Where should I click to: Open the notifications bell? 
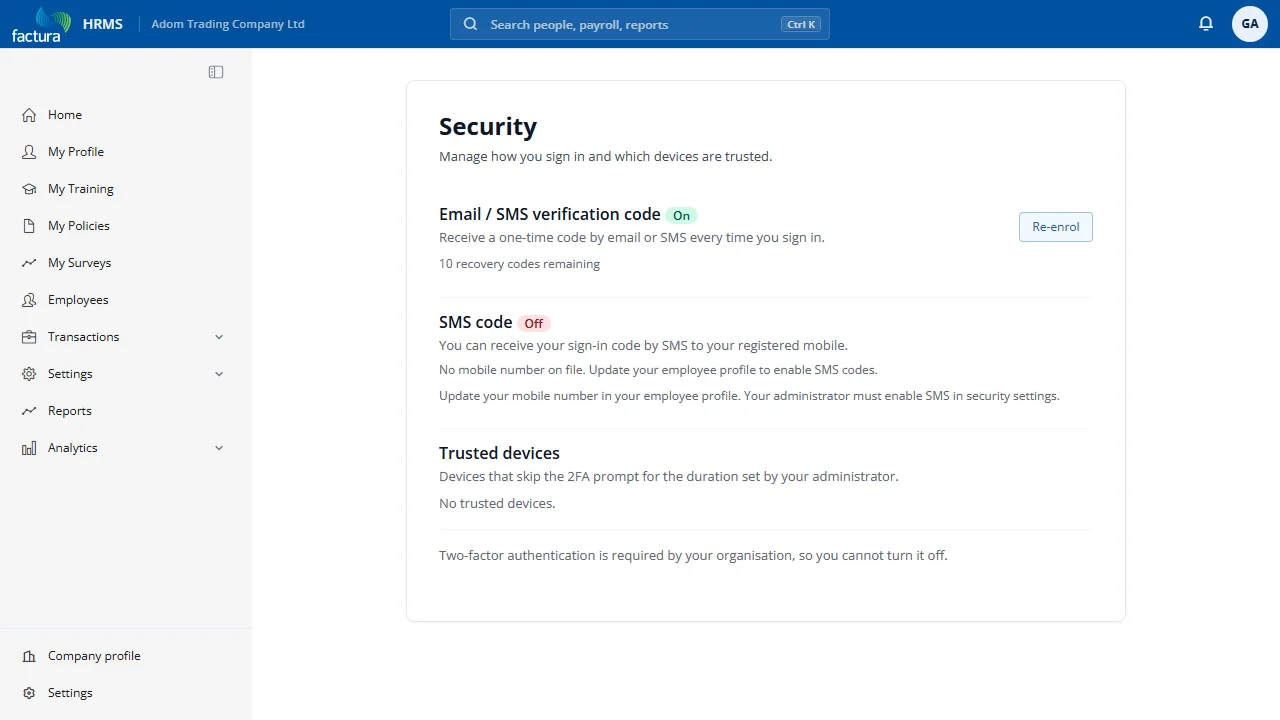click(1206, 24)
